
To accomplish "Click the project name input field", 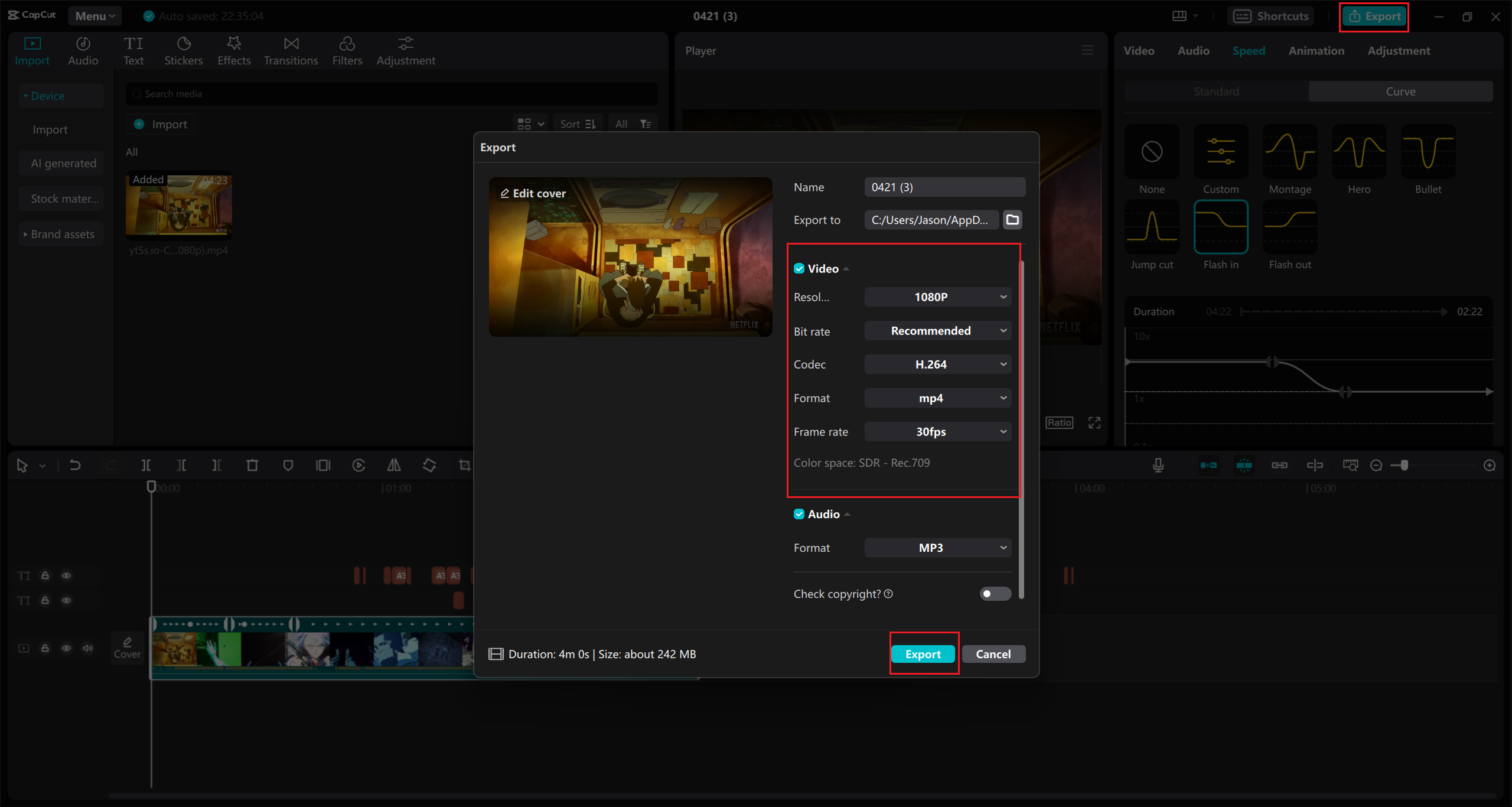I will click(x=943, y=187).
